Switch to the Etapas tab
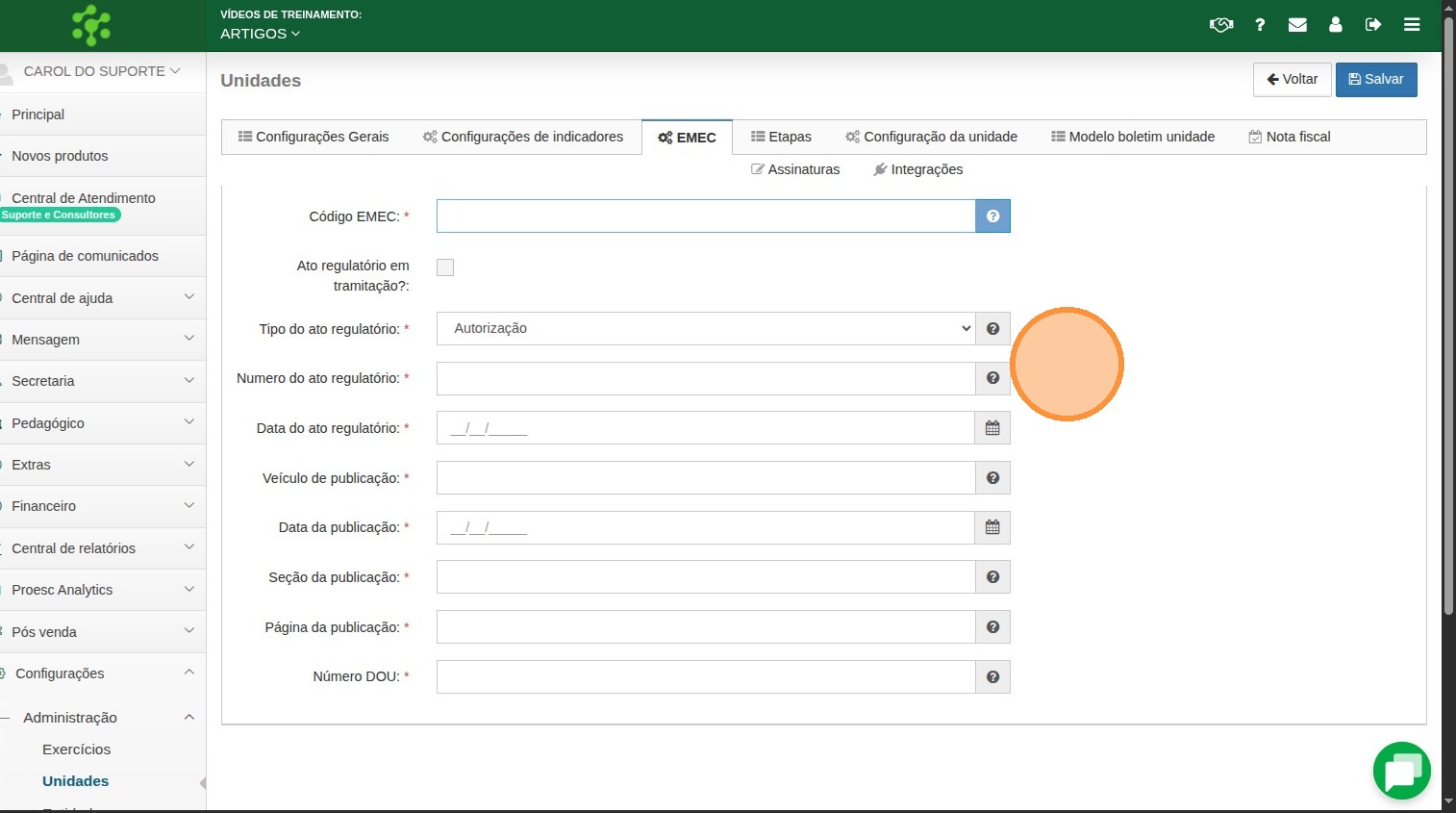The height and width of the screenshot is (813, 1456). 781,137
